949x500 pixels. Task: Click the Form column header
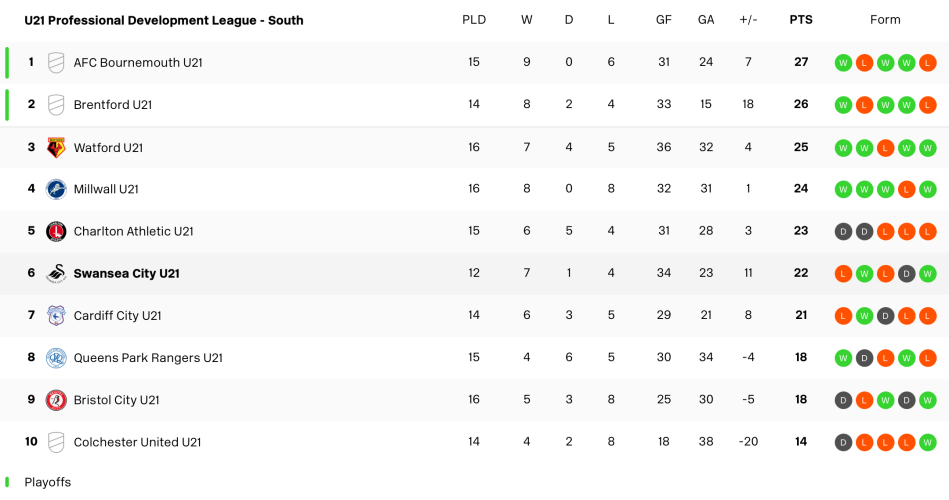pos(885,20)
